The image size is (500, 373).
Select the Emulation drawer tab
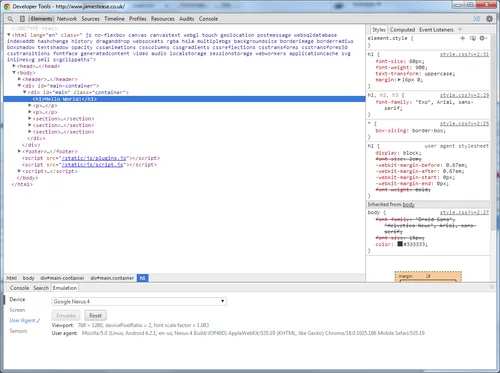click(x=65, y=288)
